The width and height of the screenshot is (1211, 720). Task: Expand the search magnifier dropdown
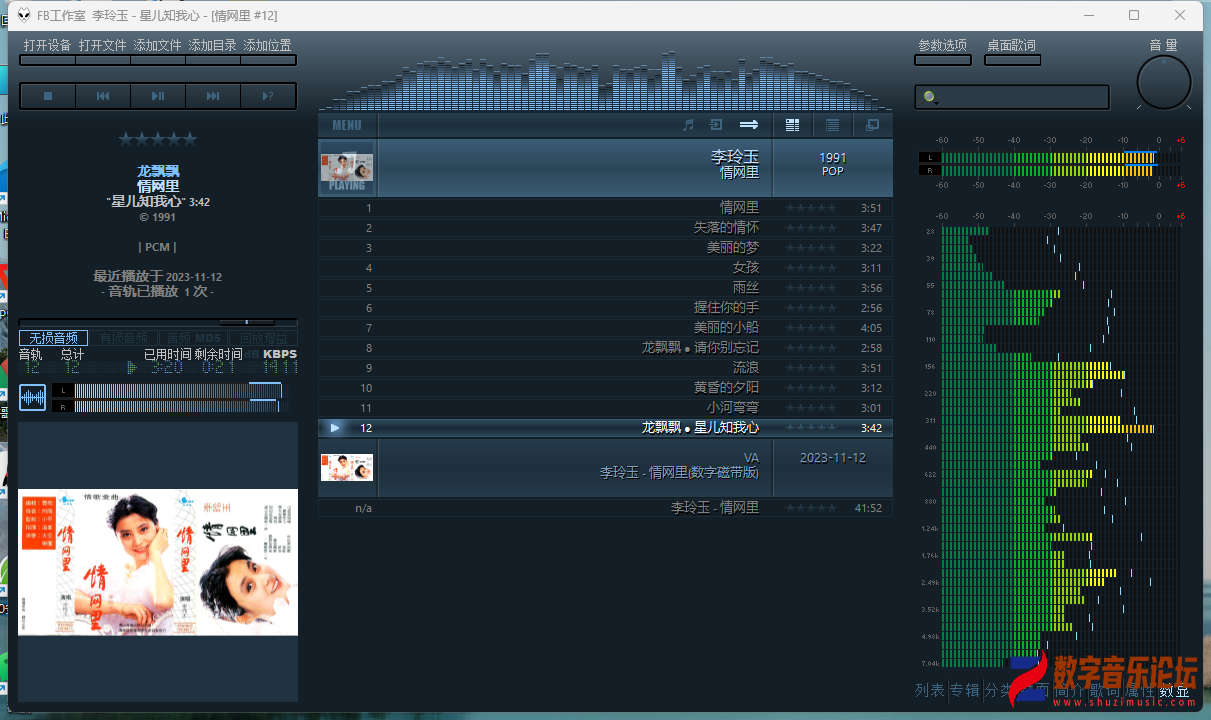click(x=931, y=97)
